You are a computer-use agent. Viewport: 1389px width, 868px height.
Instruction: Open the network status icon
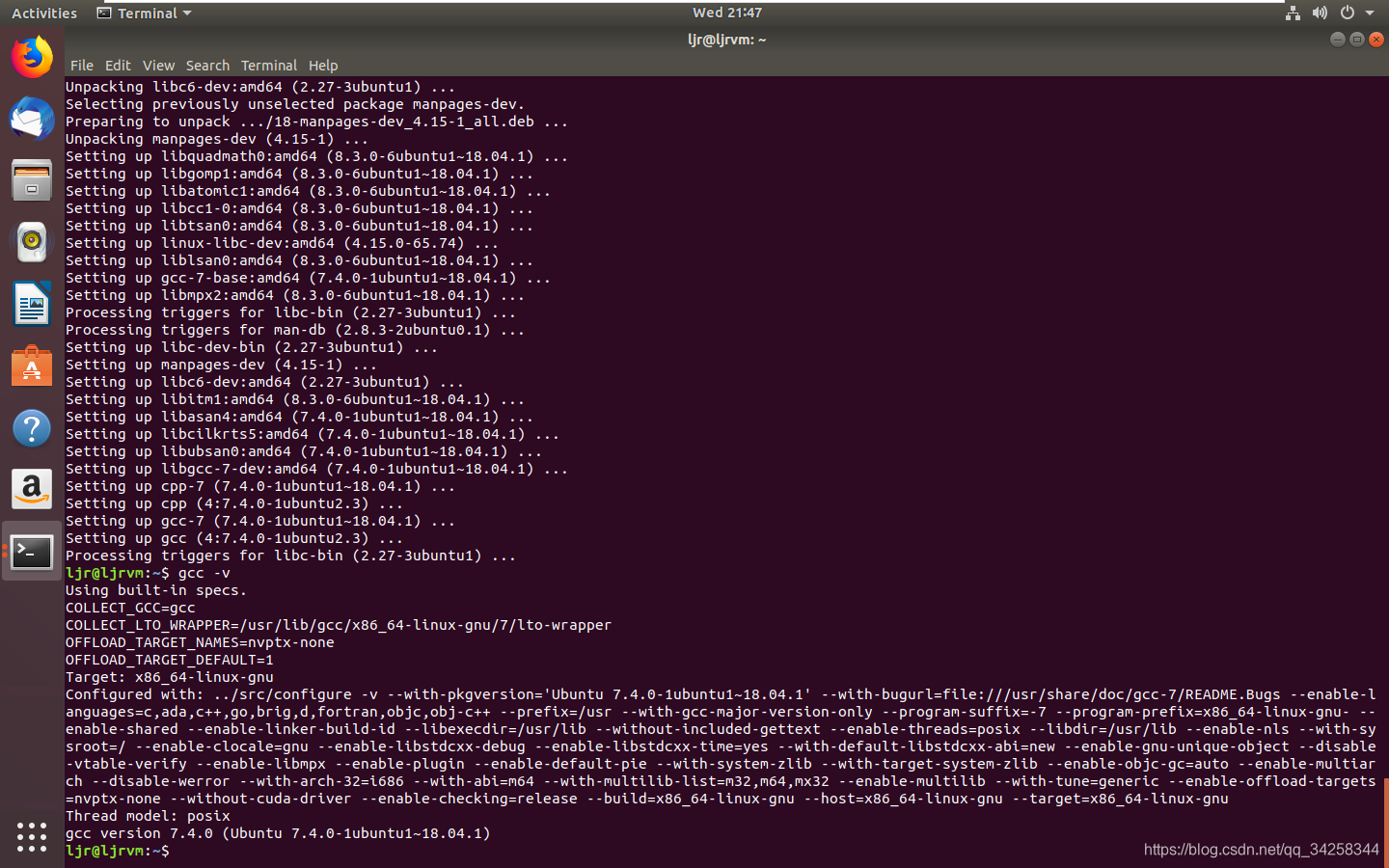(x=1293, y=13)
